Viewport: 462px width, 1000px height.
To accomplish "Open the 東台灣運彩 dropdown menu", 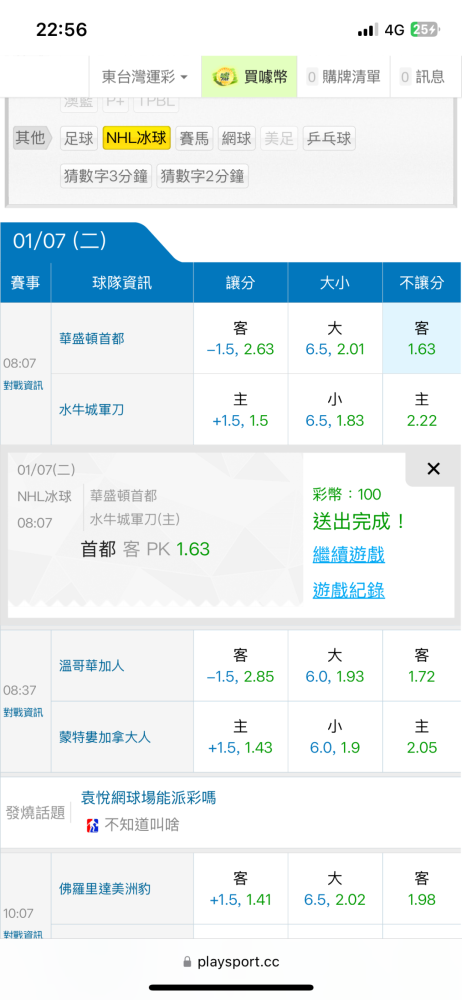I will coord(145,77).
